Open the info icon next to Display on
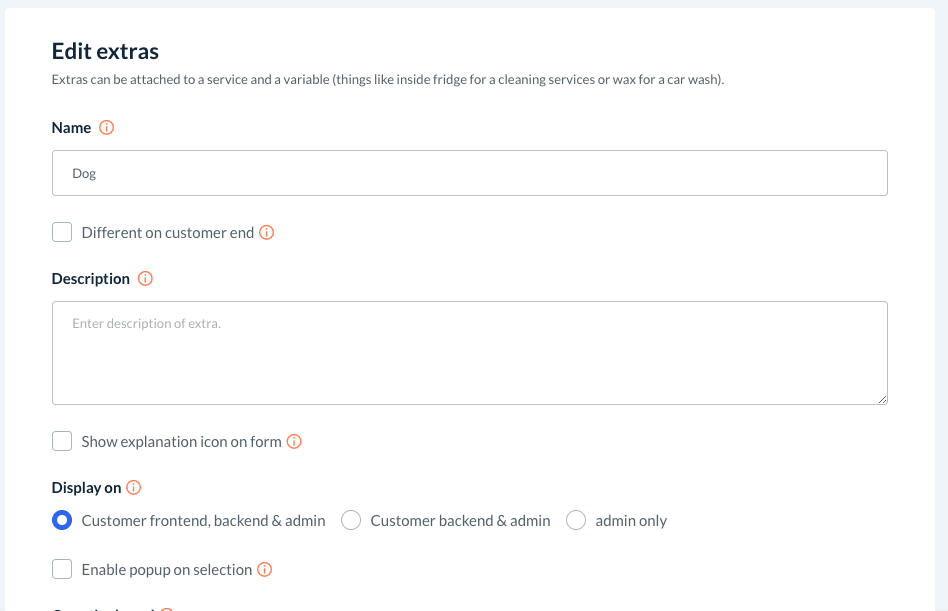Image resolution: width=948 pixels, height=611 pixels. click(134, 488)
